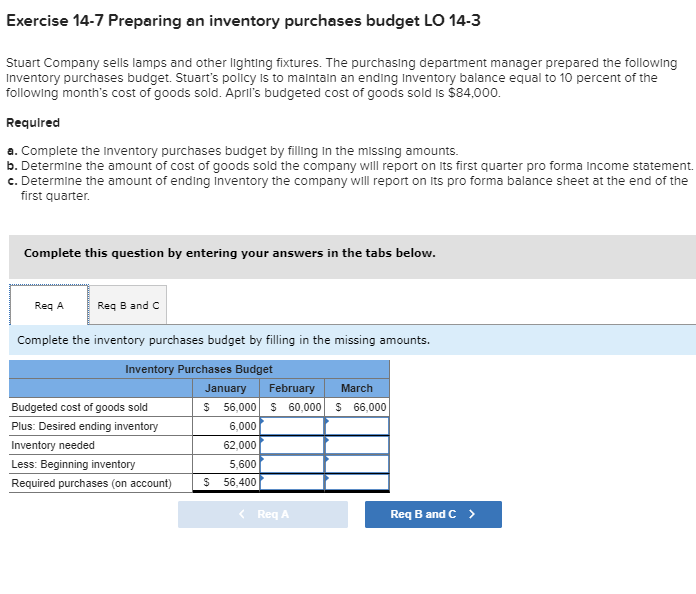
Task: Click the Plus: Desired ending inventory label
Action: 85,426
